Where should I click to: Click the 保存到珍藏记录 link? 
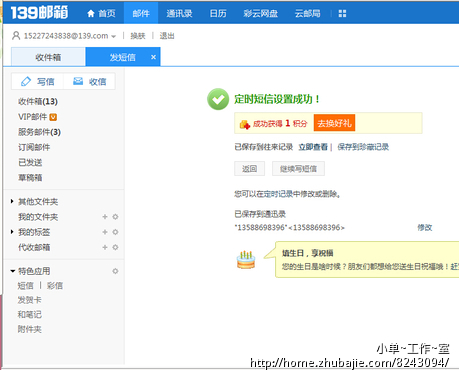pyautogui.click(x=363, y=147)
